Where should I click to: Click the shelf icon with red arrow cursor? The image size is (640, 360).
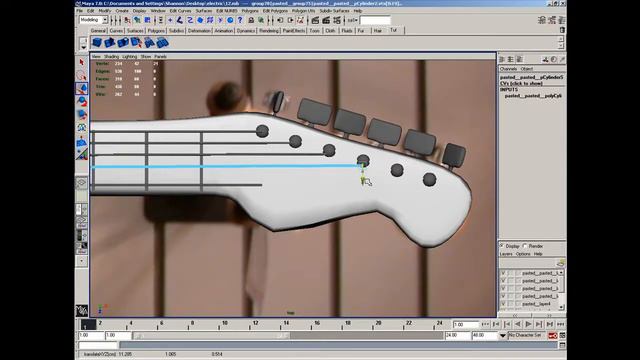(136, 42)
